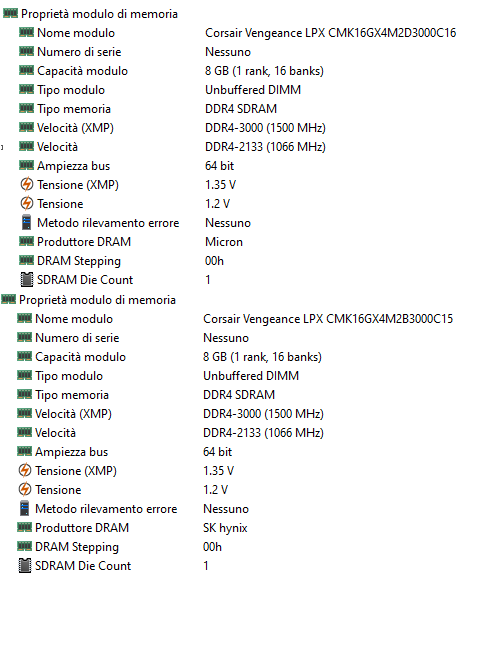Click the 'Micron' manufacturer value
Viewport: 482px width, 648px height.
[x=224, y=242]
